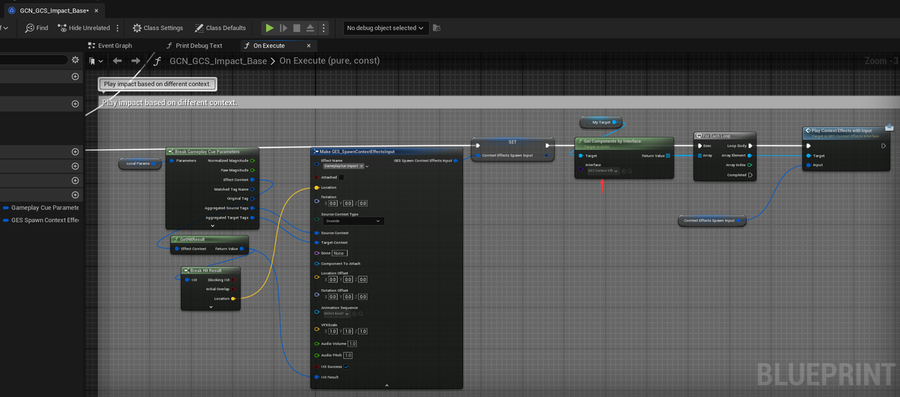Select Gameplay Cue Parameters local variable
Viewport: 900px width, 397px height.
(x=40, y=208)
